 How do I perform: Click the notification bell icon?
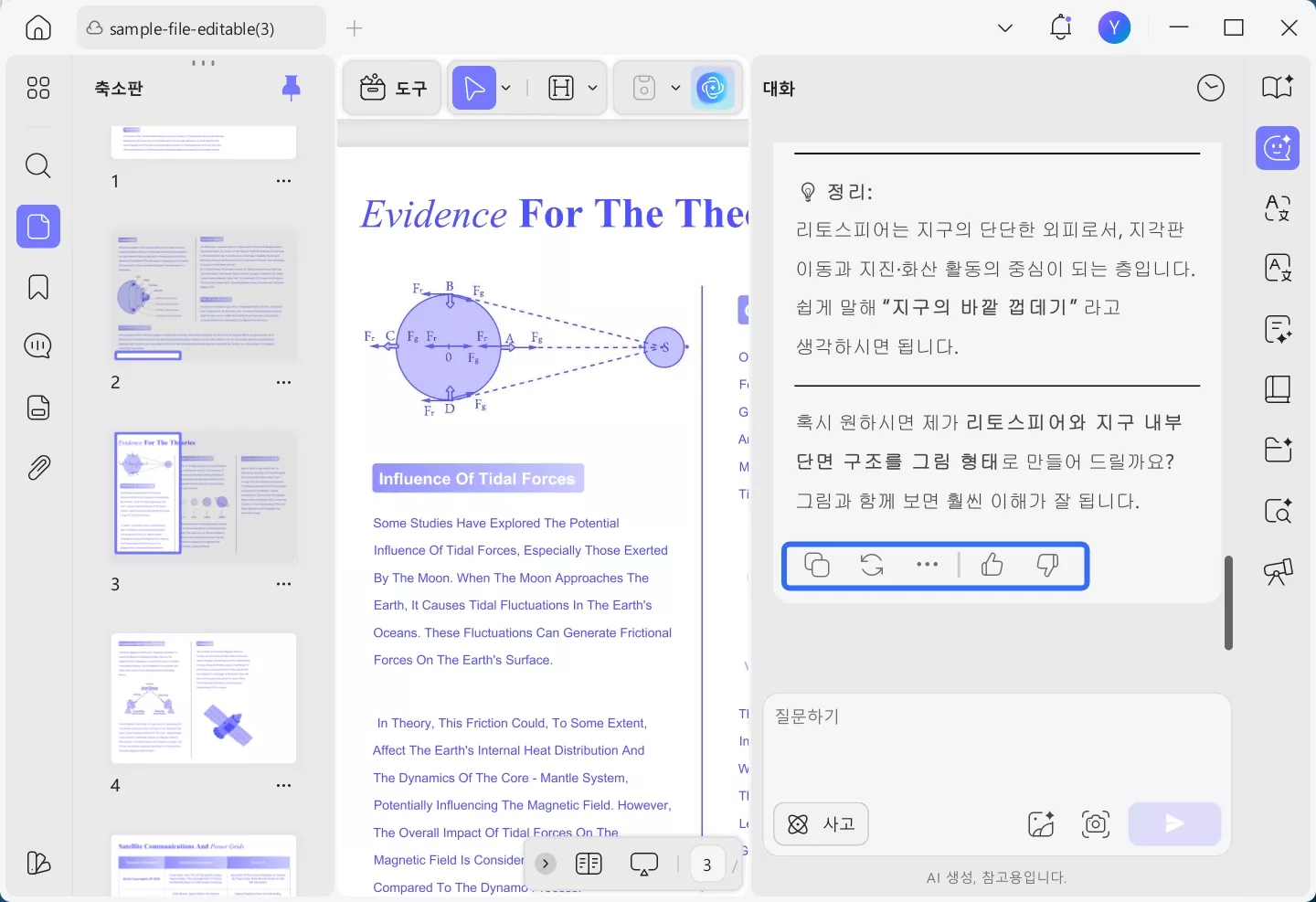1060,28
